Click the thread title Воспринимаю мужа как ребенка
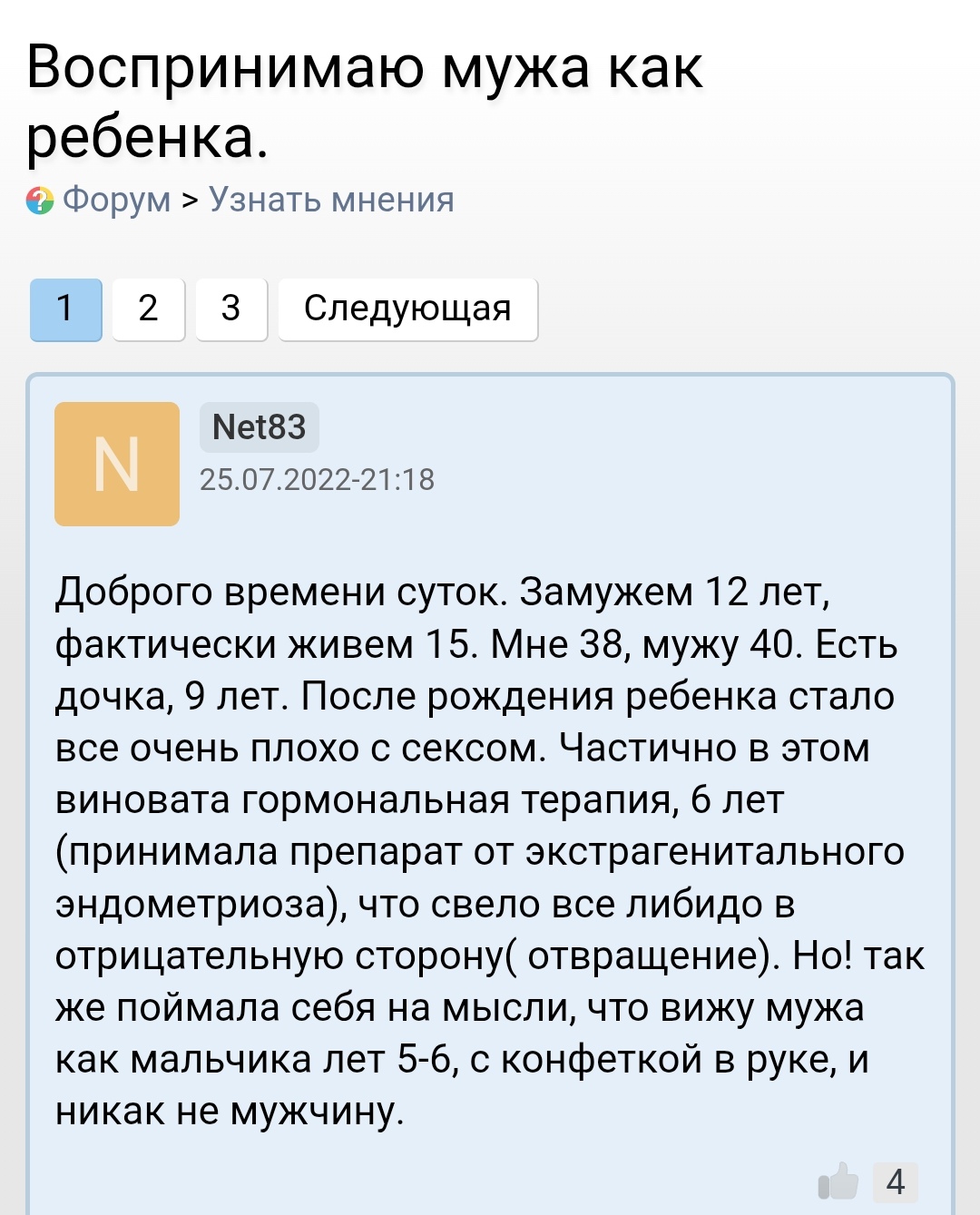 [x=365, y=103]
